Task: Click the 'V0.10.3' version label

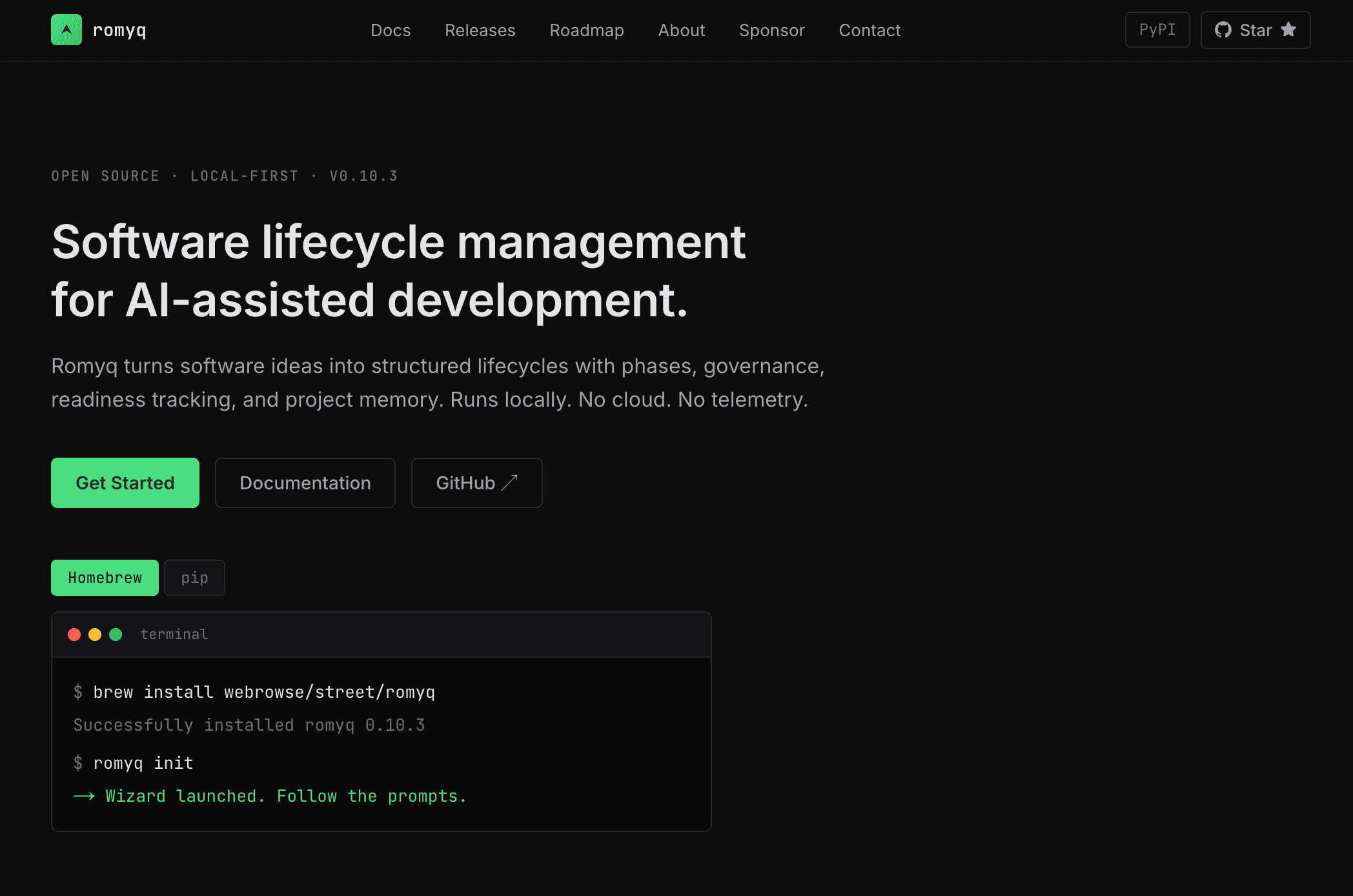Action: pos(363,176)
